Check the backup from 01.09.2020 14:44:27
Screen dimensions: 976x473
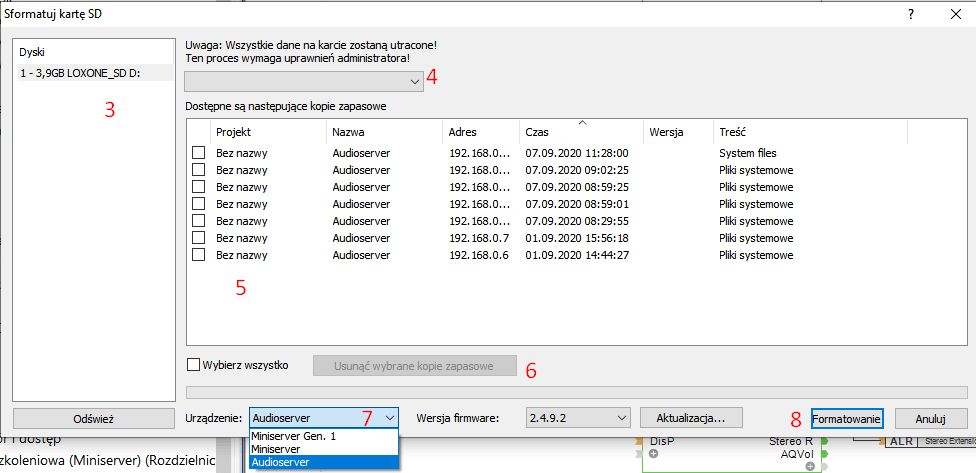click(x=199, y=255)
